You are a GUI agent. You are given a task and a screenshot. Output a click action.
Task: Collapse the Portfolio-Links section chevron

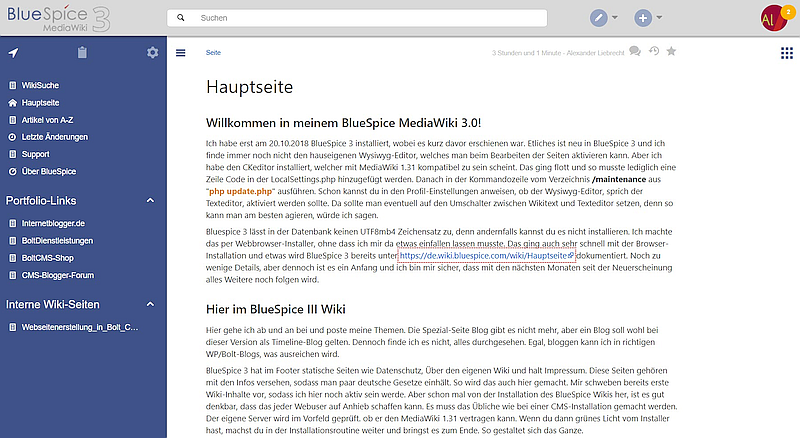pos(150,201)
